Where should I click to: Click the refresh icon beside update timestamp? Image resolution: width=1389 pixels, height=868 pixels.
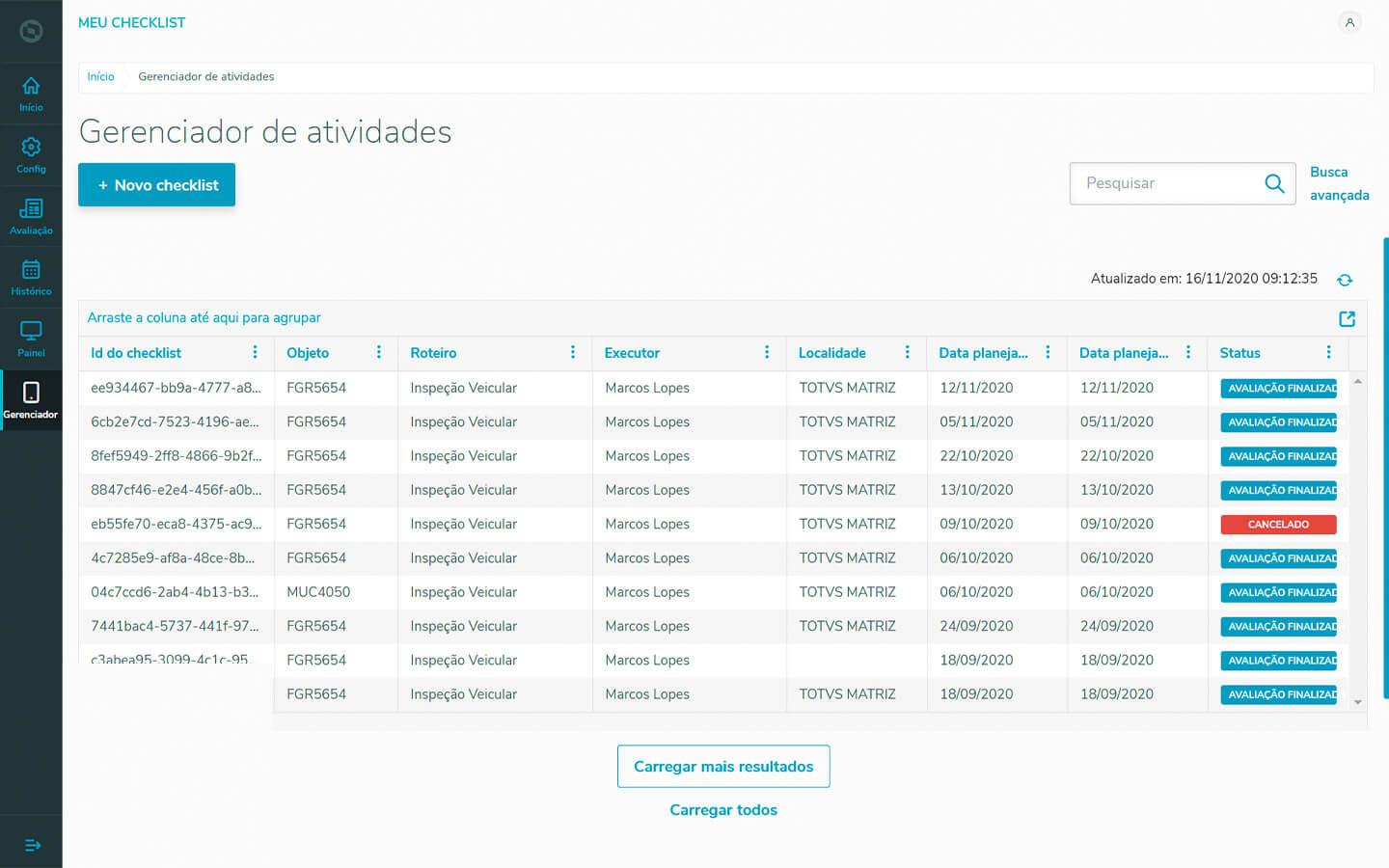coord(1345,280)
